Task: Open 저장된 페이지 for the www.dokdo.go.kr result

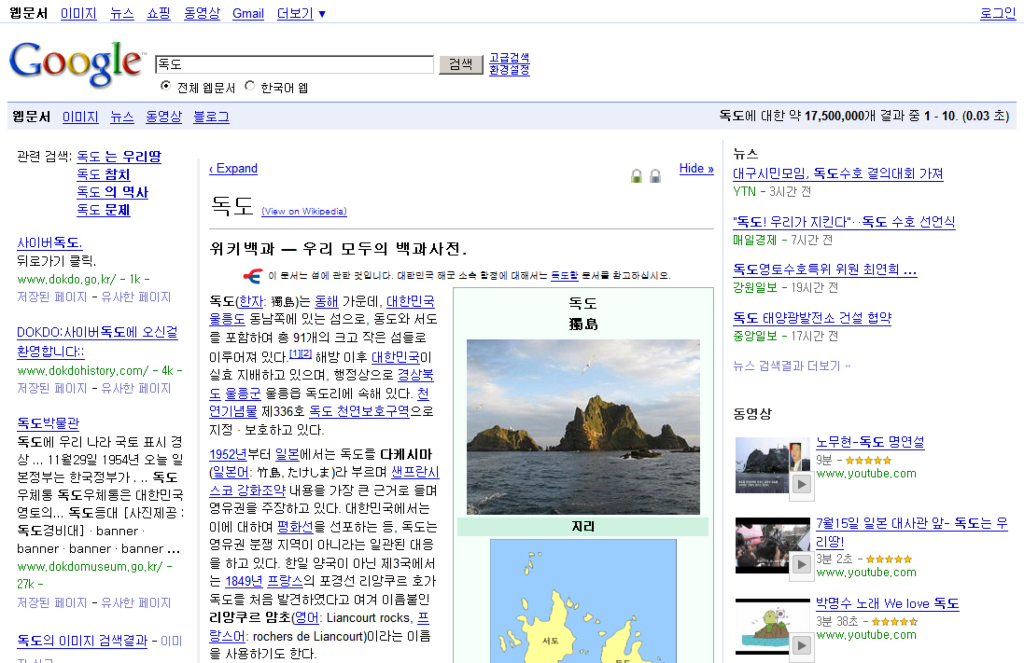Action: (x=52, y=297)
